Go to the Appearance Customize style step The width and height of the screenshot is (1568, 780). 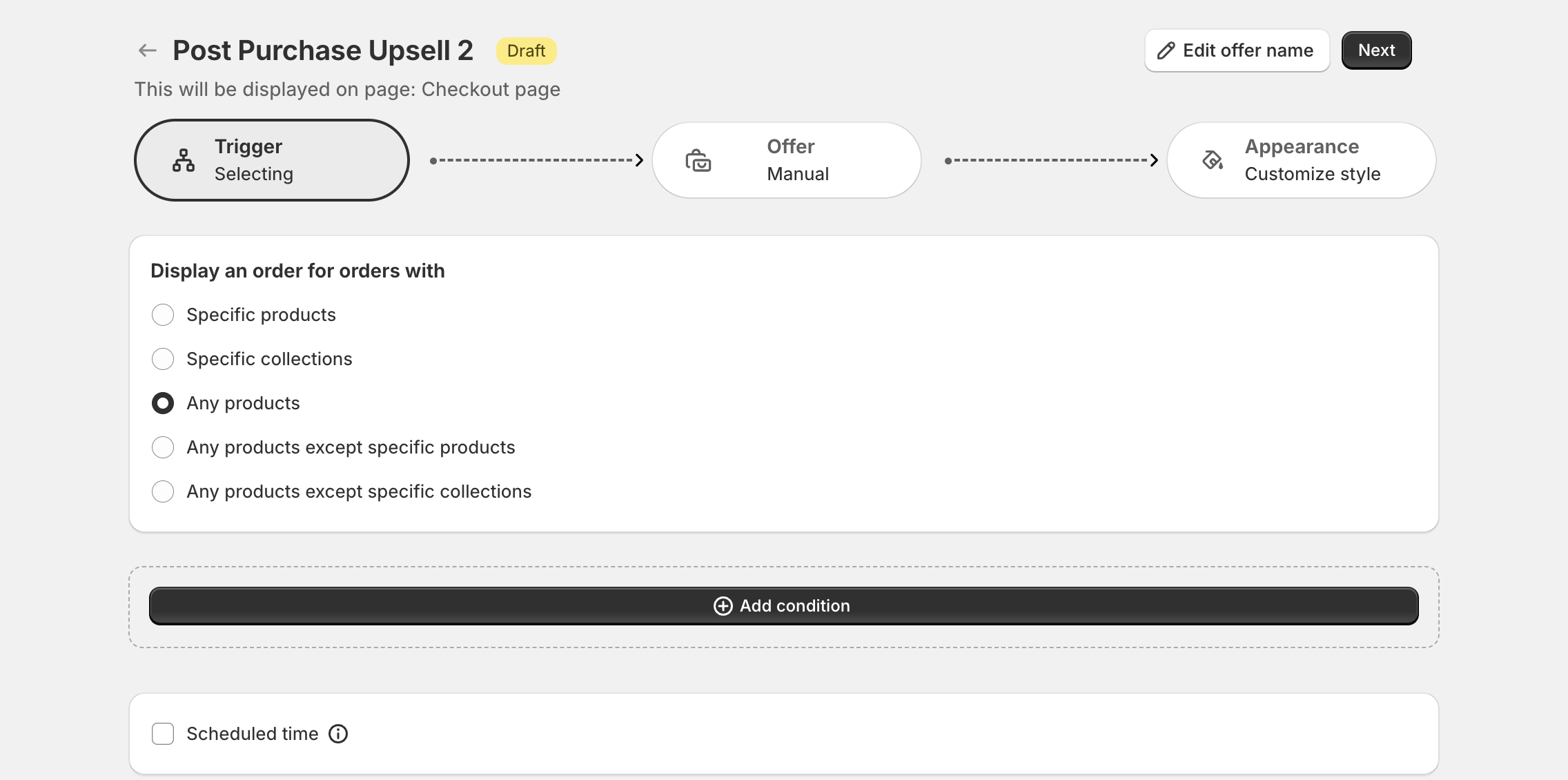tap(1302, 160)
